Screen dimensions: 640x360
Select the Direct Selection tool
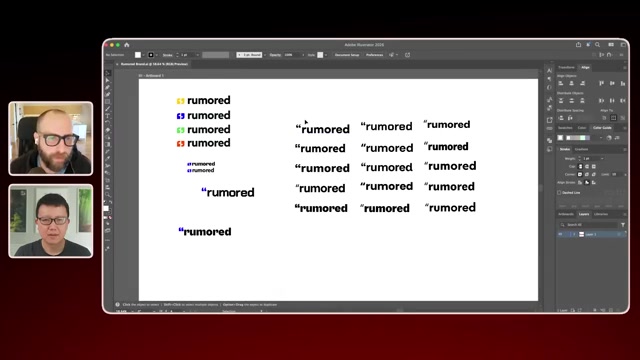pos(108,80)
